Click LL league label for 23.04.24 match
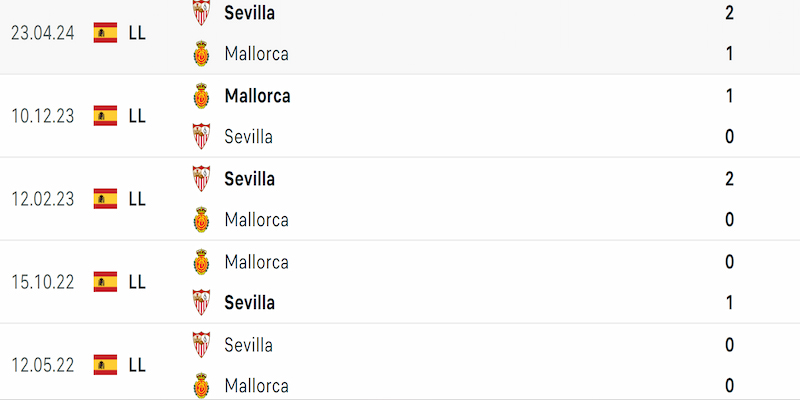 click(x=137, y=33)
